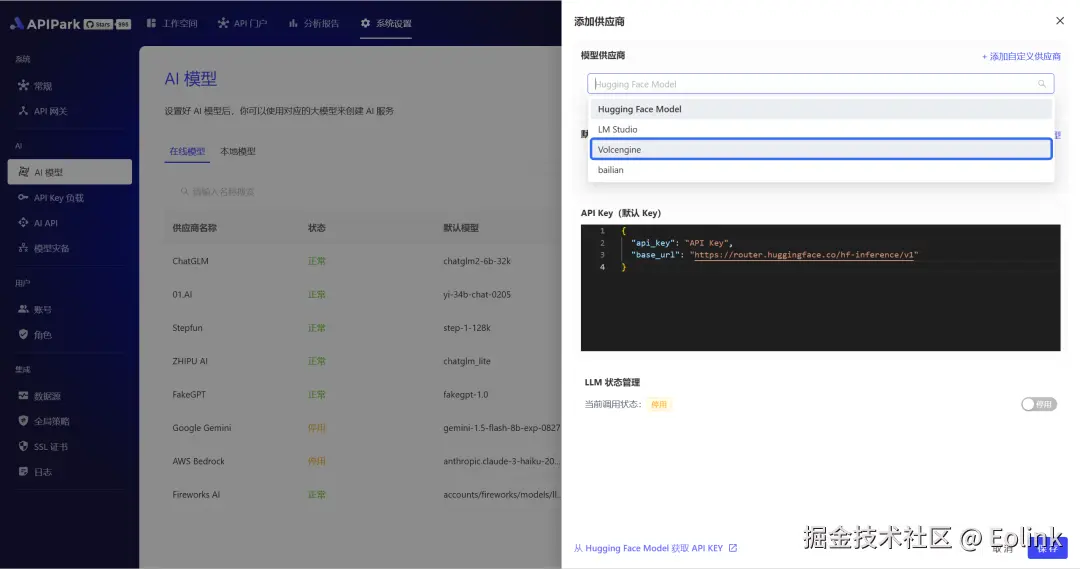The image size is (1080, 569).
Task: Click the 停用 status of Google Gemini
Action: [x=316, y=428]
